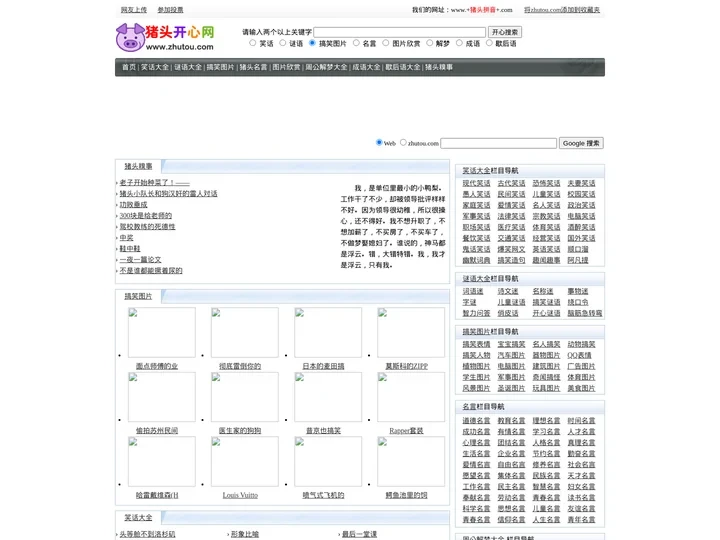Select the 名言 search radio button
Image resolution: width=720 pixels, height=540 pixels.
pos(356,43)
